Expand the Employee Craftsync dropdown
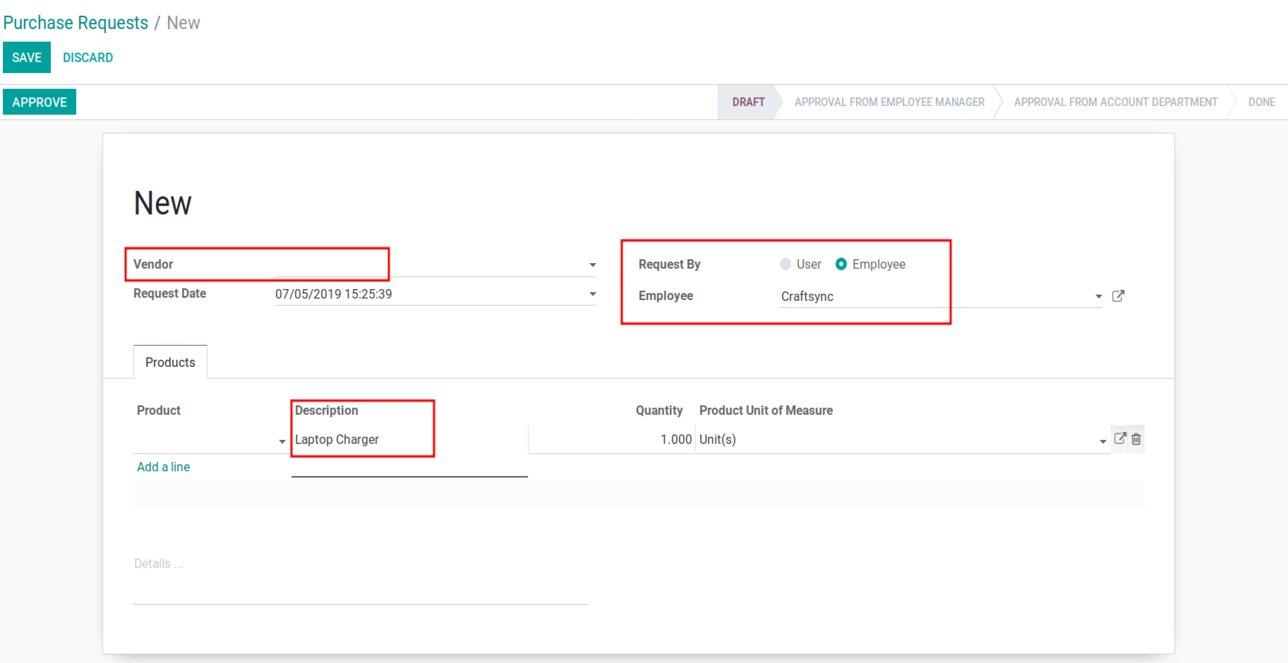This screenshot has height=663, width=1288. pyautogui.click(x=1098, y=297)
